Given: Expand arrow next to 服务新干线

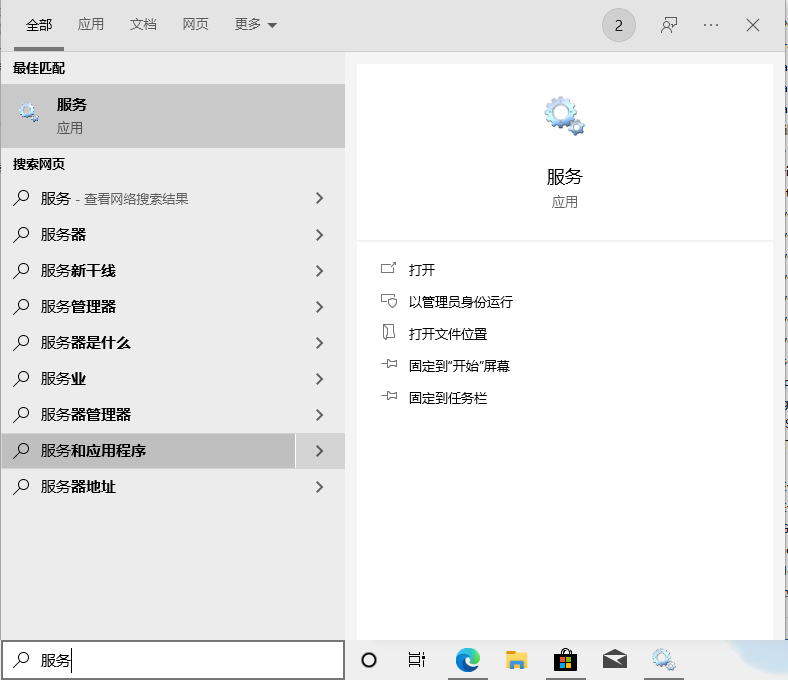Looking at the screenshot, I should click(x=320, y=271).
